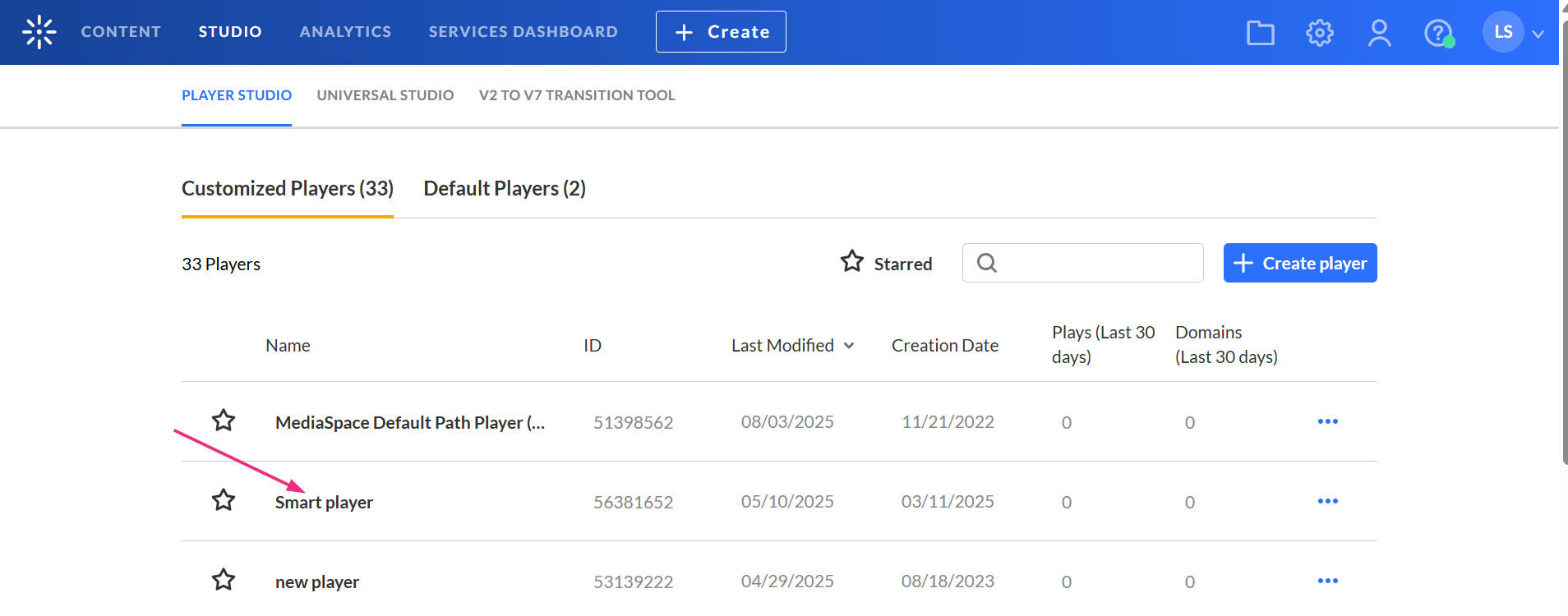1568x616 pixels.
Task: Select the Customized Players (33) tab
Action: pos(288,189)
